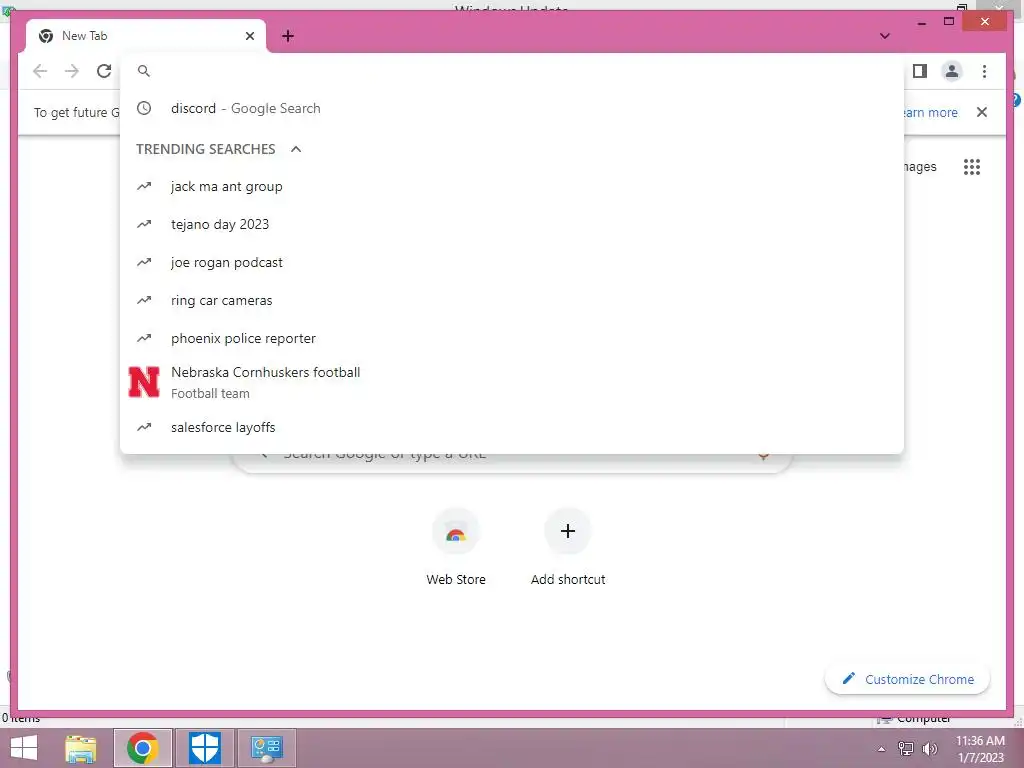Viewport: 1024px width, 768px height.
Task: Open the Google apps grid
Action: click(x=972, y=167)
